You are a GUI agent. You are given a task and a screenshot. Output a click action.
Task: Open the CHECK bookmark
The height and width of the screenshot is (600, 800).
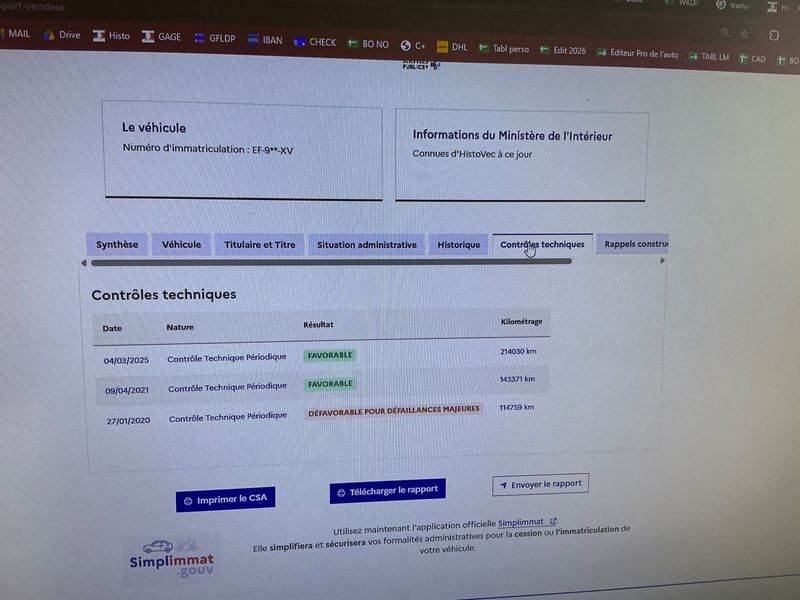315,42
